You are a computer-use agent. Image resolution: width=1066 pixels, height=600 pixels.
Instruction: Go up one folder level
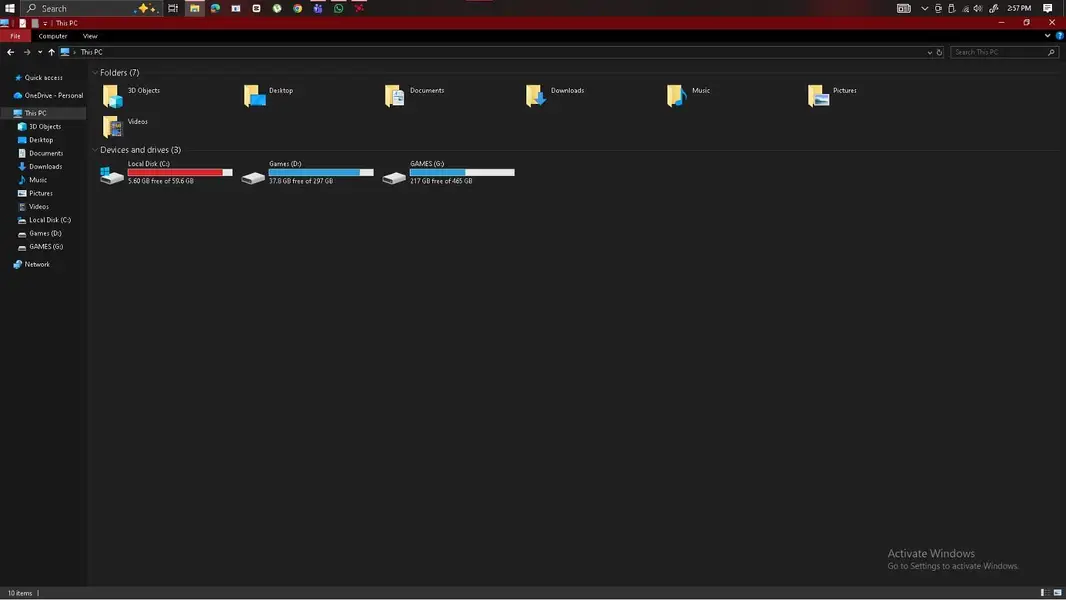[51, 52]
